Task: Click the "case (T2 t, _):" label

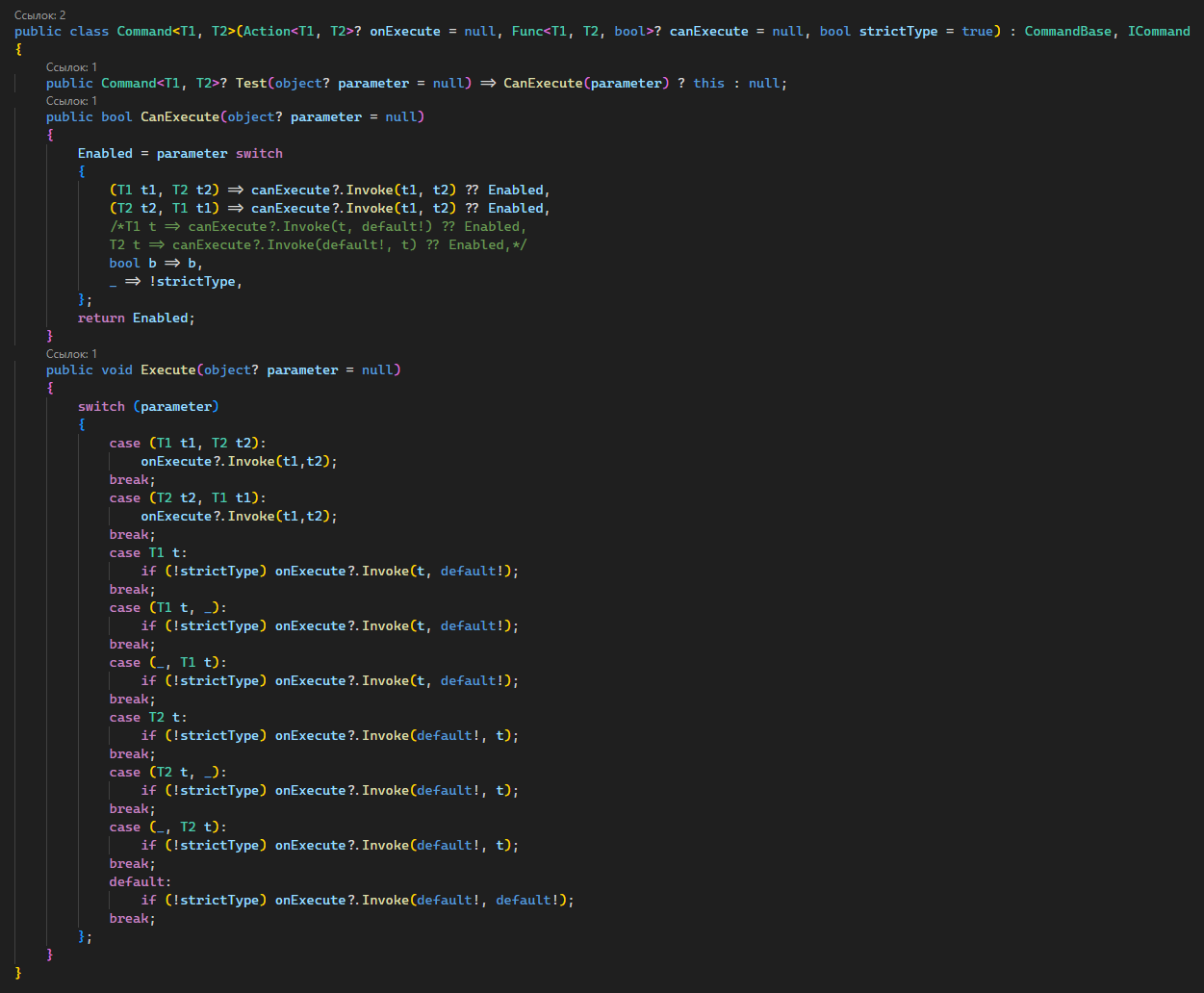Action: (x=168, y=772)
